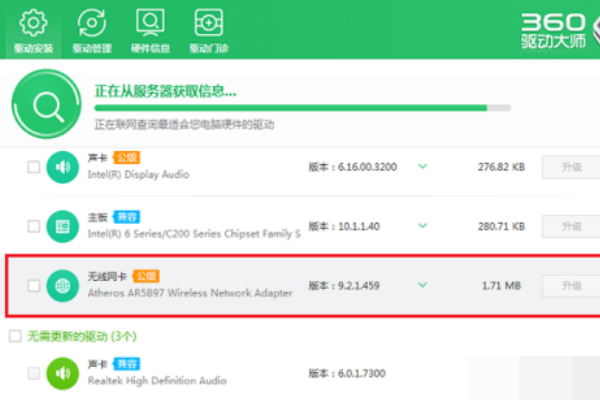Click the Realtek High Definition Audio name

coord(157,381)
